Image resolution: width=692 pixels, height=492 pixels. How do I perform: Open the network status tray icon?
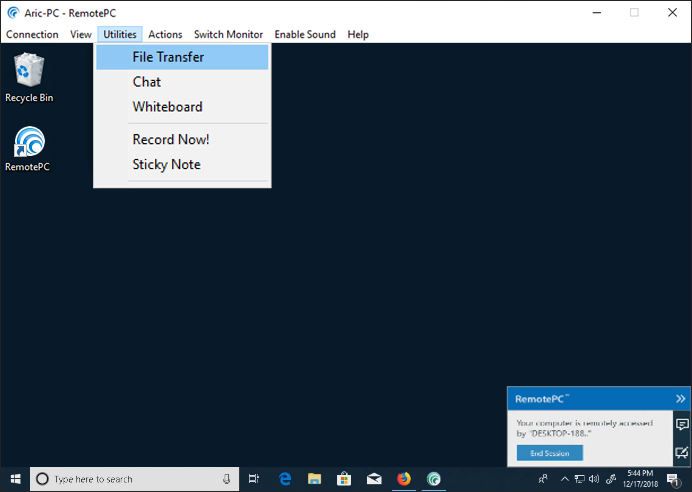579,479
